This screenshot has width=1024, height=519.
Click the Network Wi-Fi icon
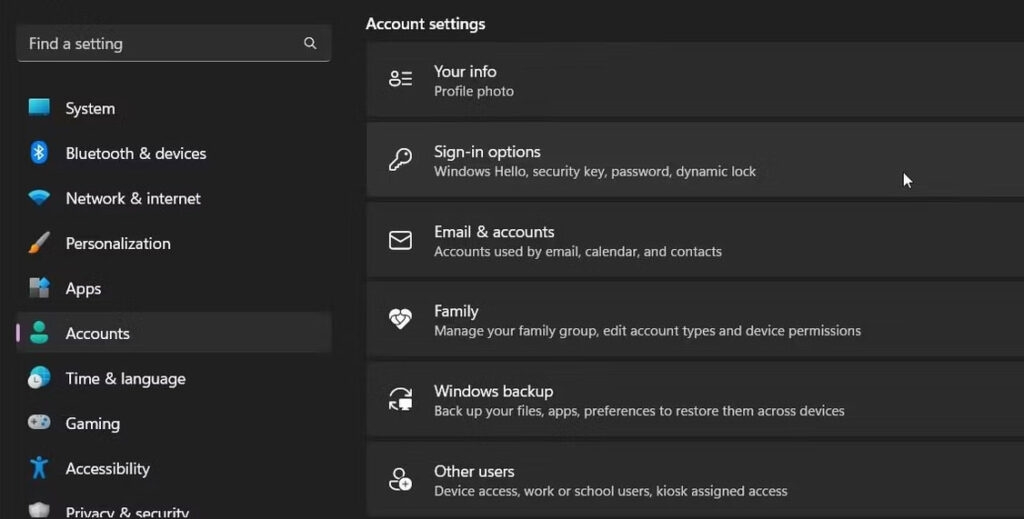(39, 197)
